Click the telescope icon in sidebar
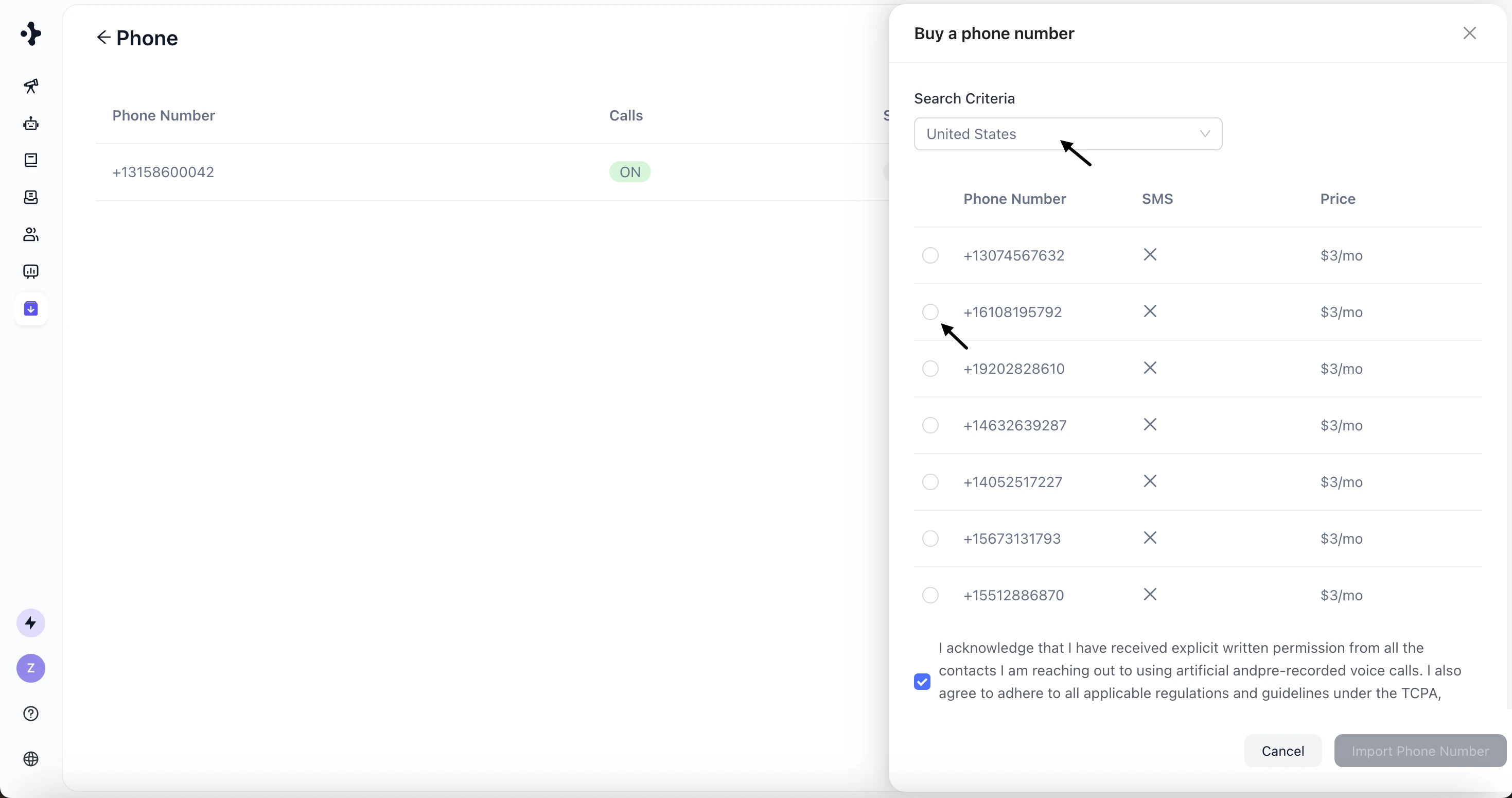 (x=30, y=86)
